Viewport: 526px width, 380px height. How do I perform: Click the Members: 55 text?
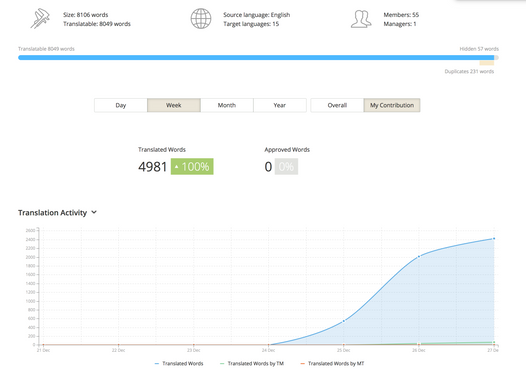[401, 15]
